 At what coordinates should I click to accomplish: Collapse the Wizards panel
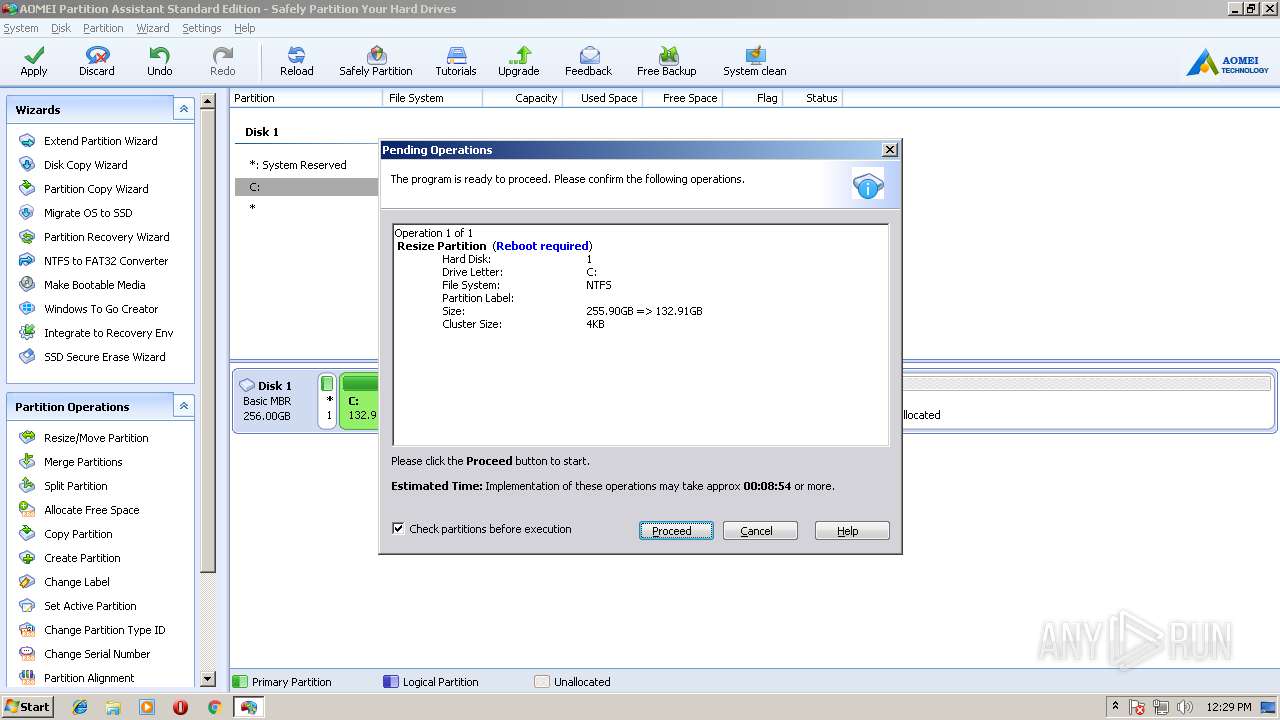tap(184, 109)
